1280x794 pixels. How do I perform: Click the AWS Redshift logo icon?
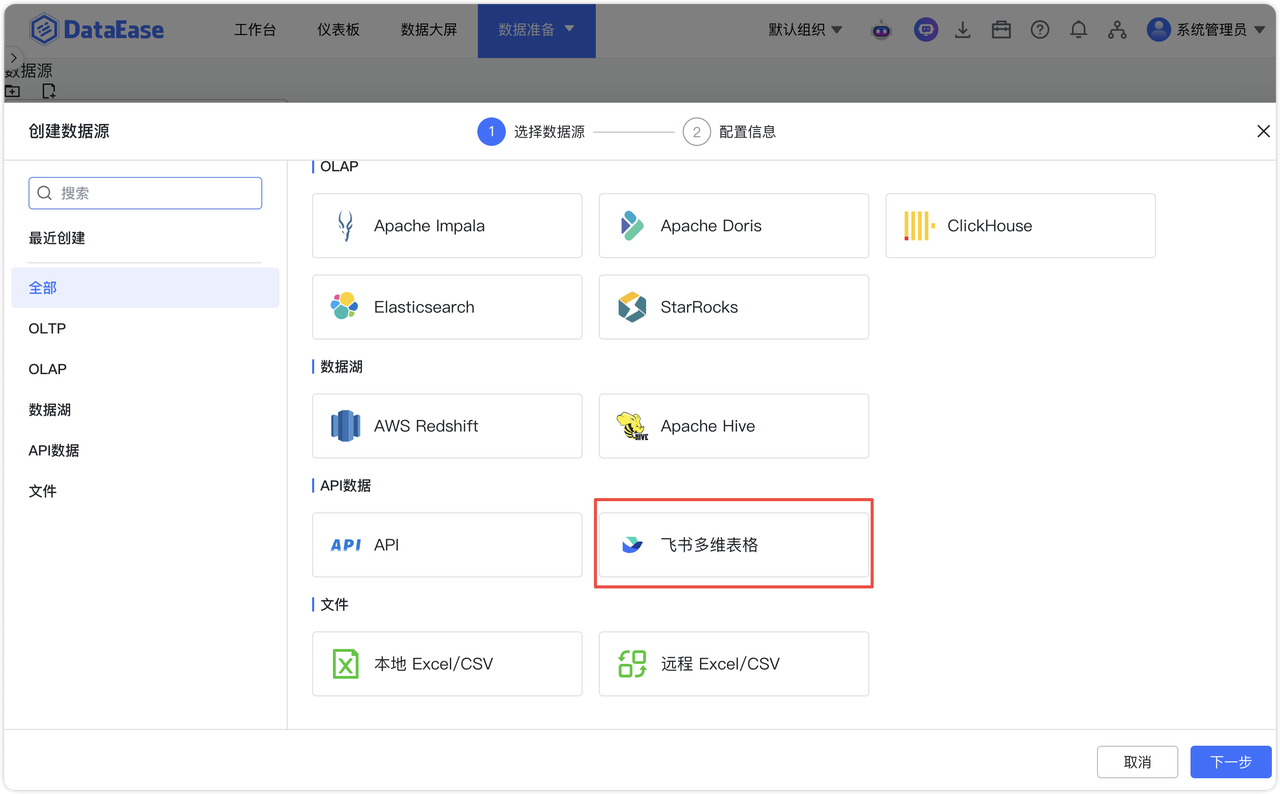pos(345,426)
